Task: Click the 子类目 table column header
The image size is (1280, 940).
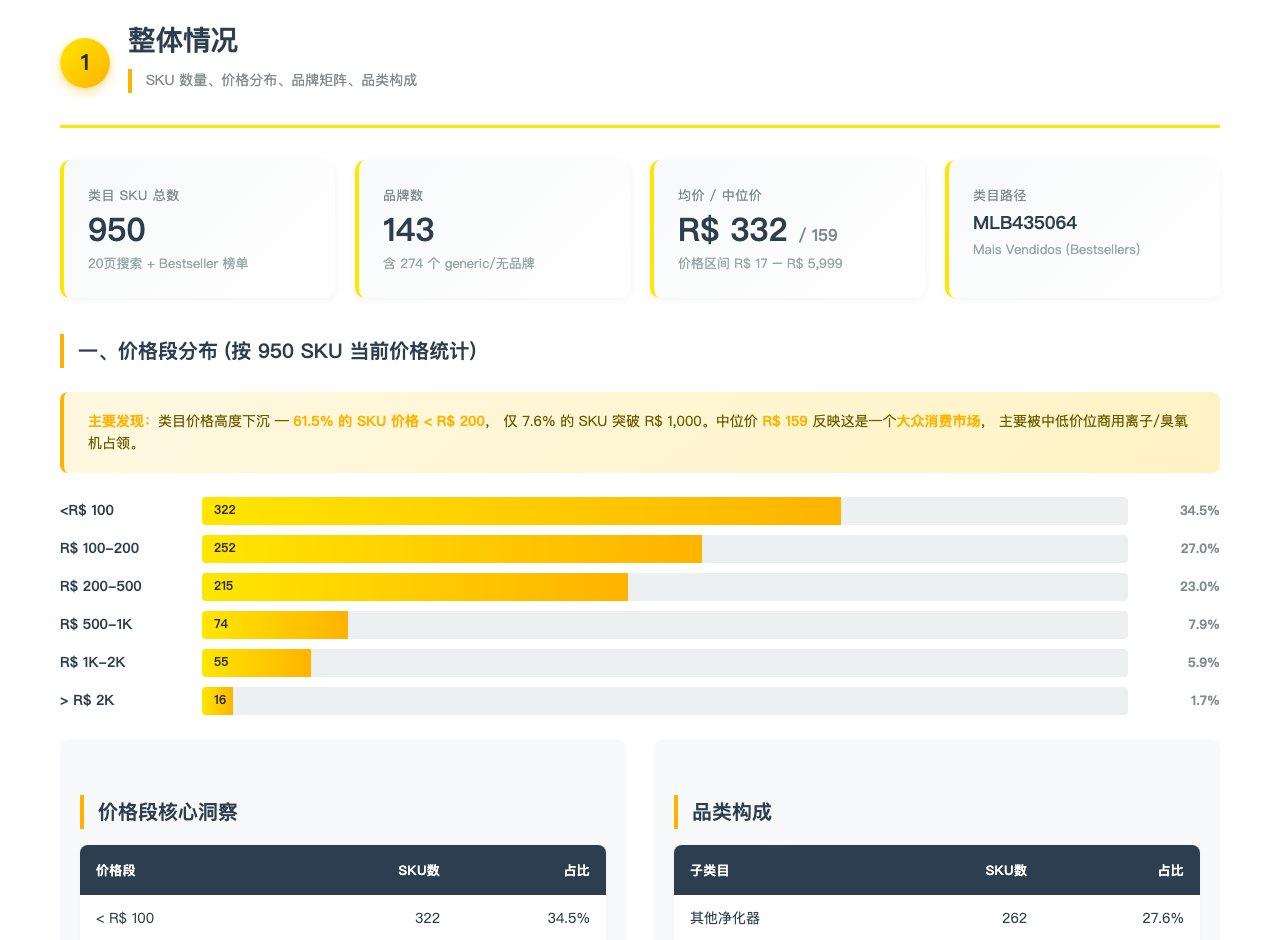Action: click(x=710, y=870)
